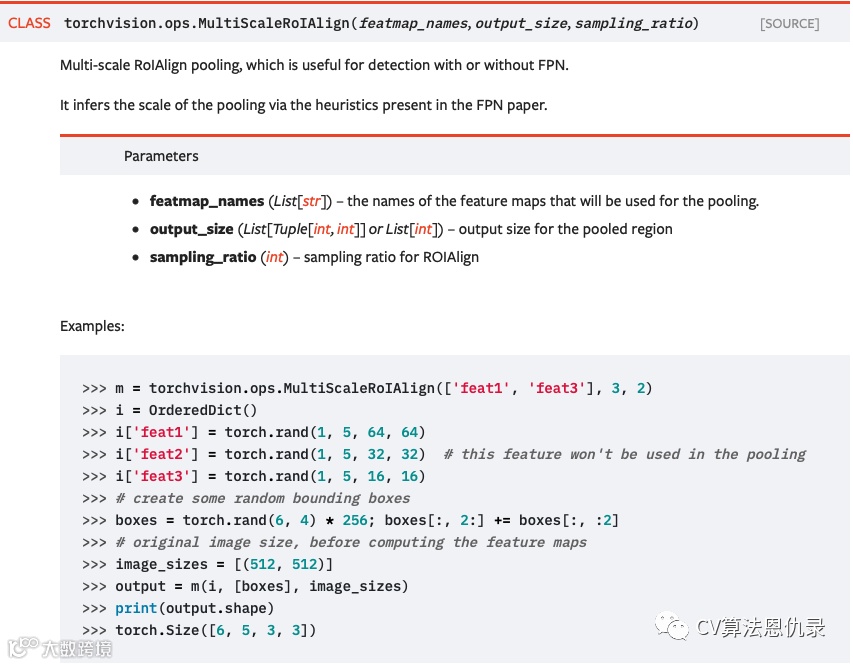Click the comment 'this feature won't be used'

point(625,454)
